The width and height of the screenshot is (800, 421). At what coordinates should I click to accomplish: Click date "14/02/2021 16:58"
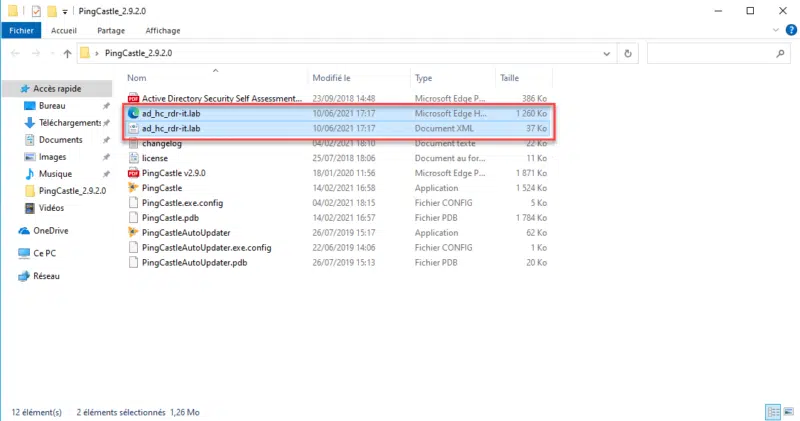pos(343,188)
